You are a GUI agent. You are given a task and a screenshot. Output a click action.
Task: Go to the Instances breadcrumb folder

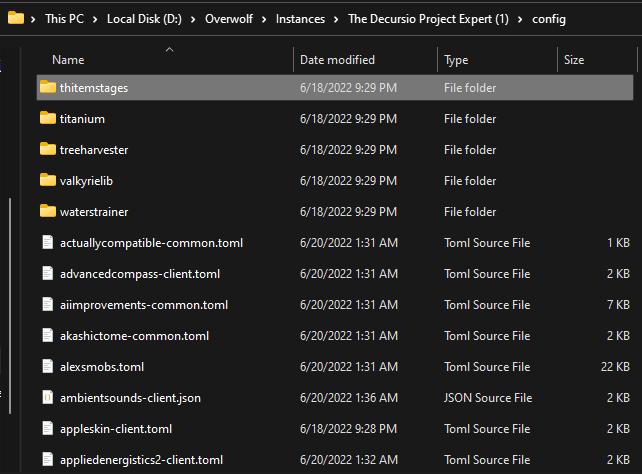click(300, 19)
